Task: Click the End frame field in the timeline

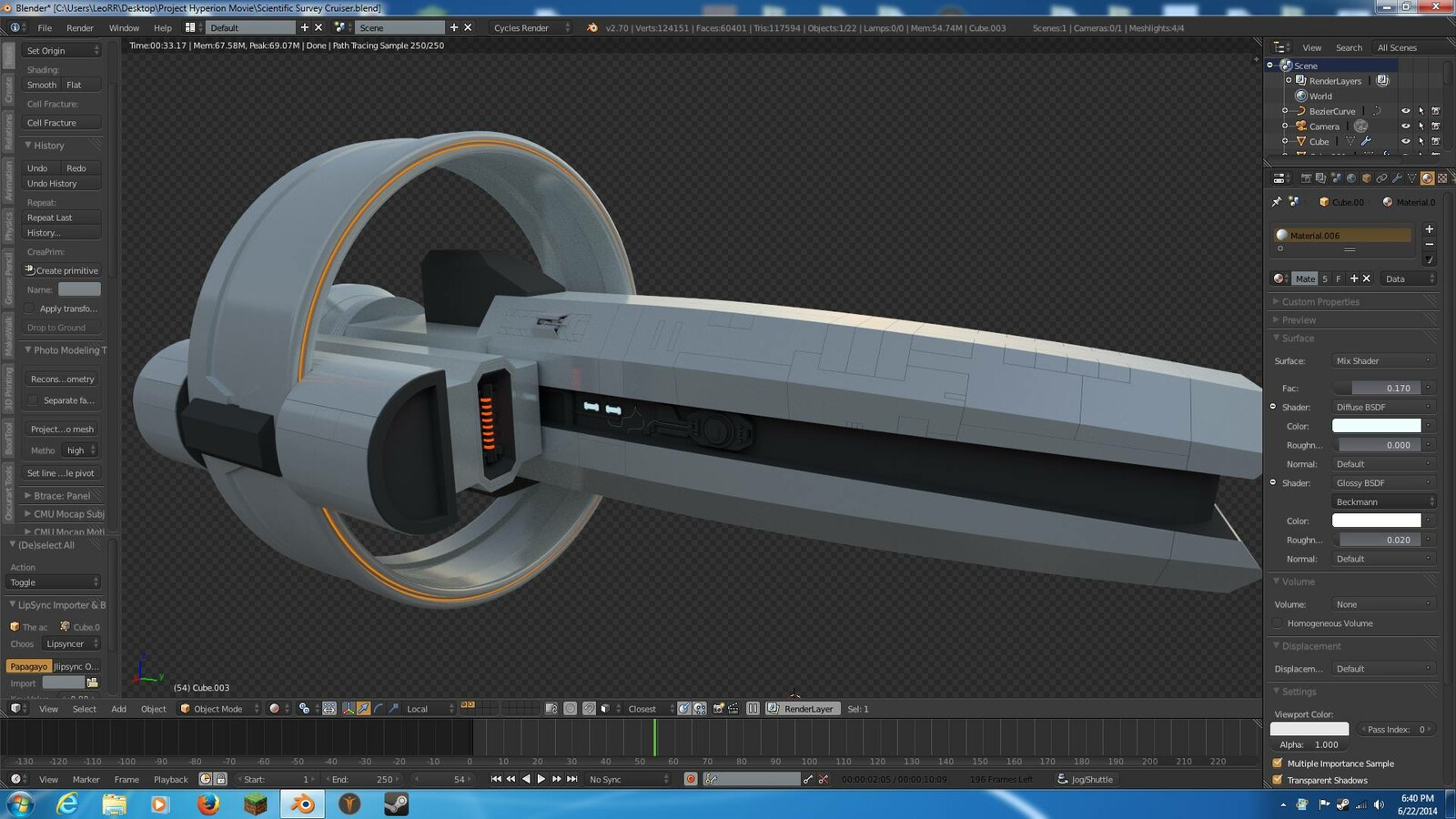Action: point(362,779)
